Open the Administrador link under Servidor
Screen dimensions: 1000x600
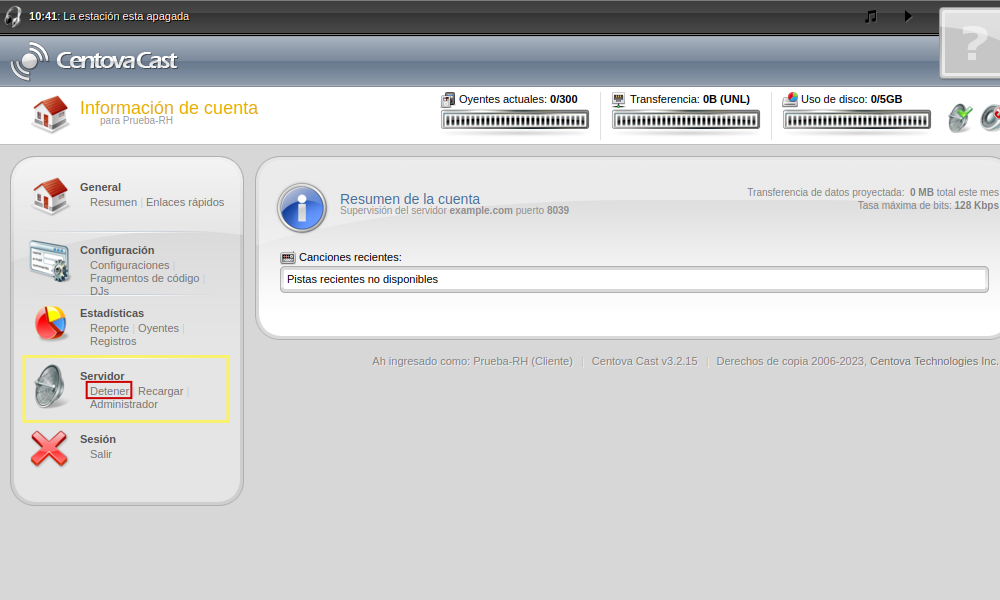pyautogui.click(x=124, y=404)
